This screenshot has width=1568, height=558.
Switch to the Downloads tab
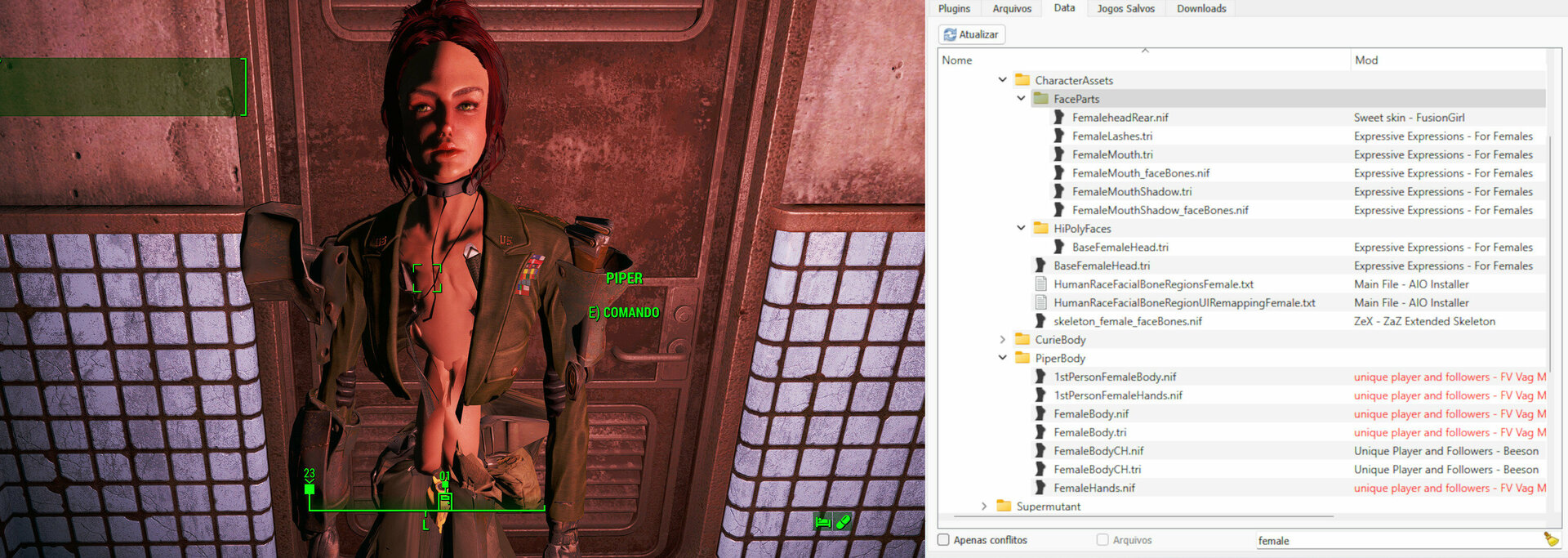[x=1201, y=8]
